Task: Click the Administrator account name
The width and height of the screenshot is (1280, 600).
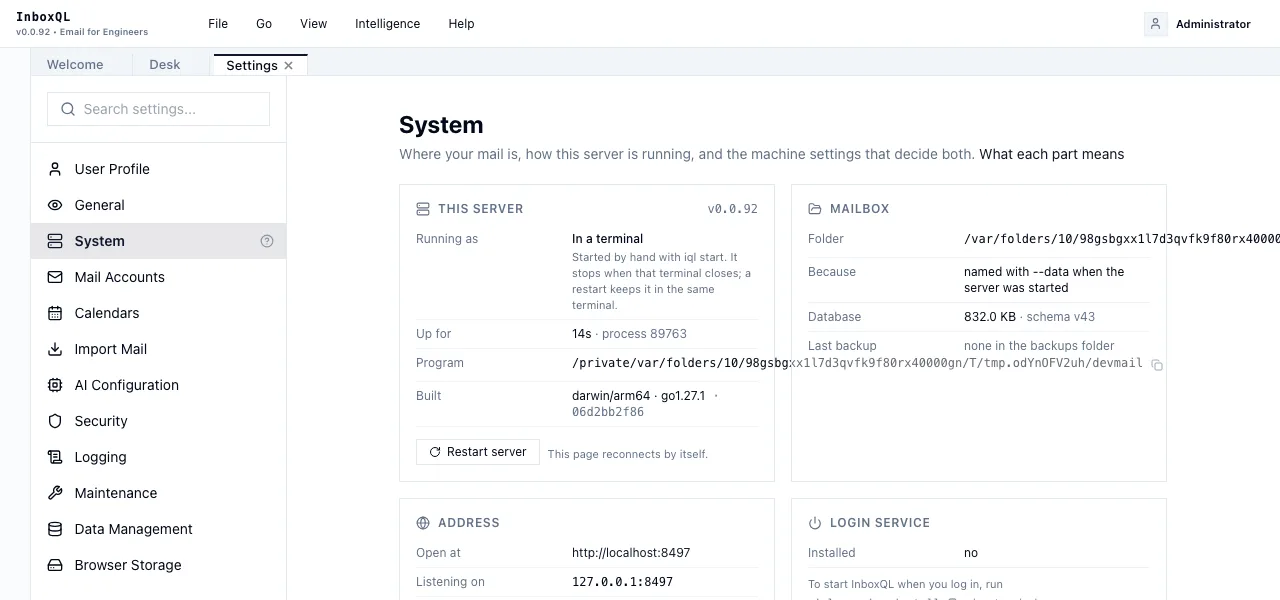Action: click(x=1213, y=24)
